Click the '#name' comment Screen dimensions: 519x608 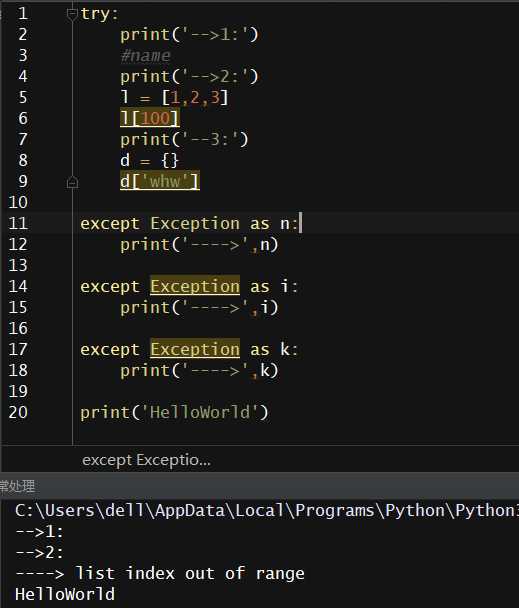145,56
